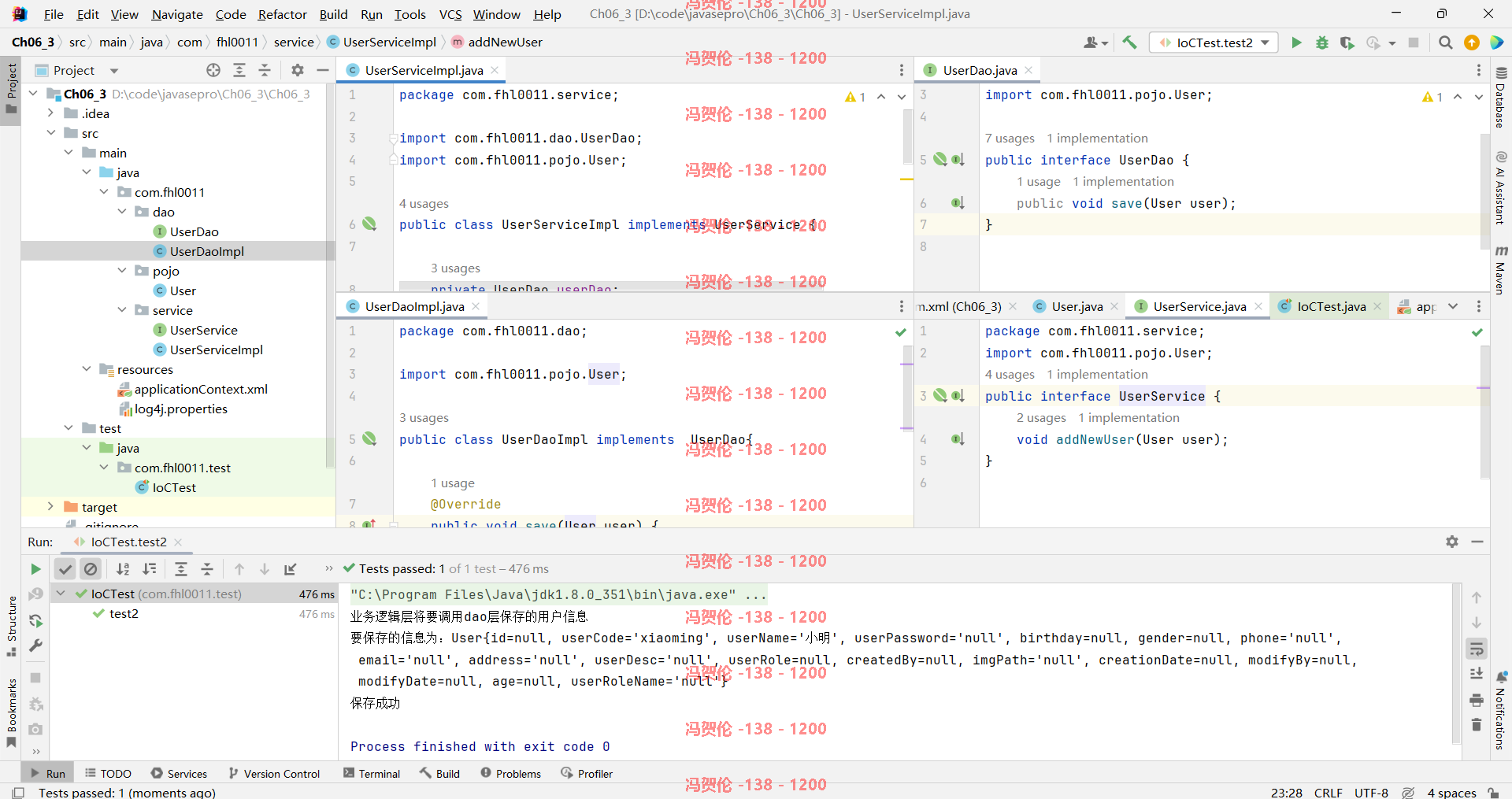Collapse the resources folder node

87,369
